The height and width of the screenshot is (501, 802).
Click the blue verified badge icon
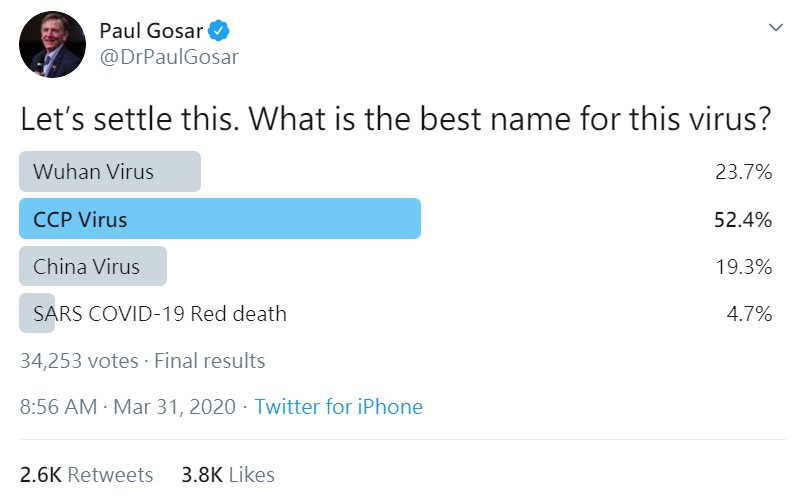(x=219, y=31)
